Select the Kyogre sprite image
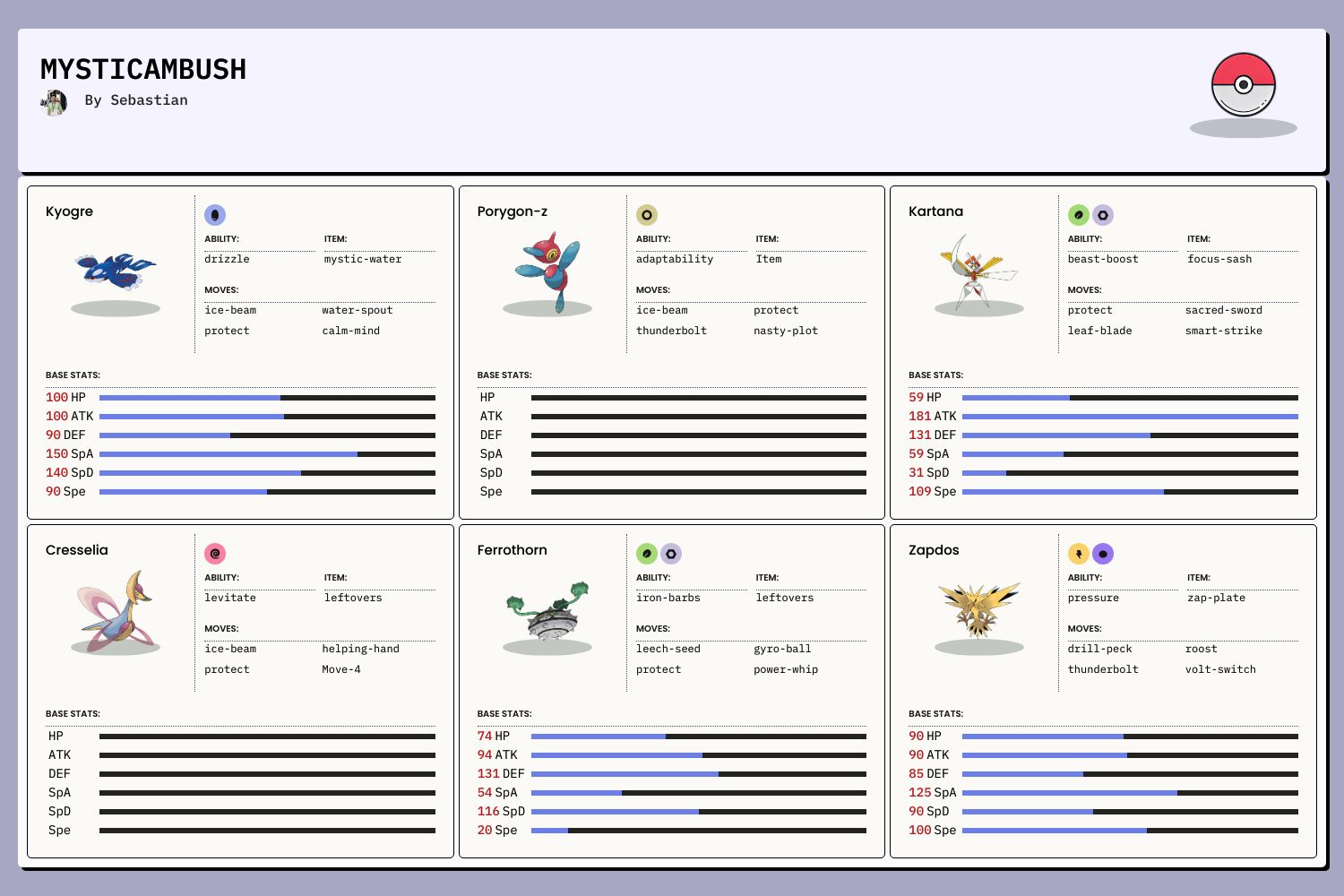 pos(116,271)
